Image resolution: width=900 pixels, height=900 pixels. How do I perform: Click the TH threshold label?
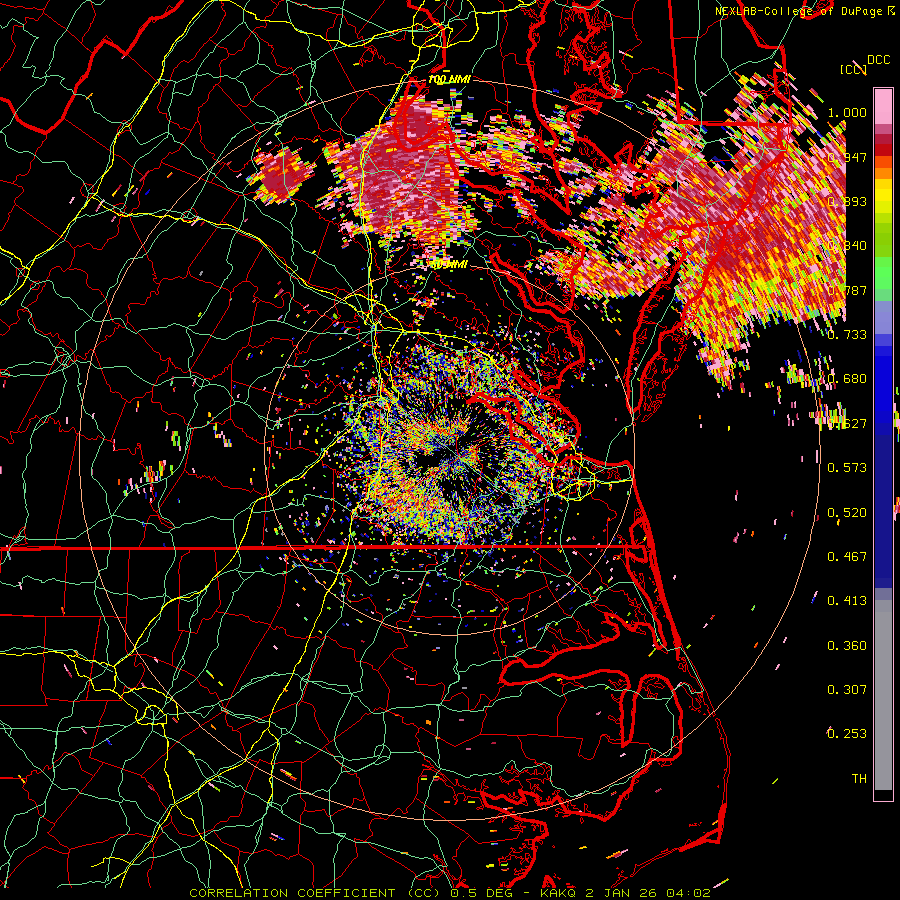point(859,779)
